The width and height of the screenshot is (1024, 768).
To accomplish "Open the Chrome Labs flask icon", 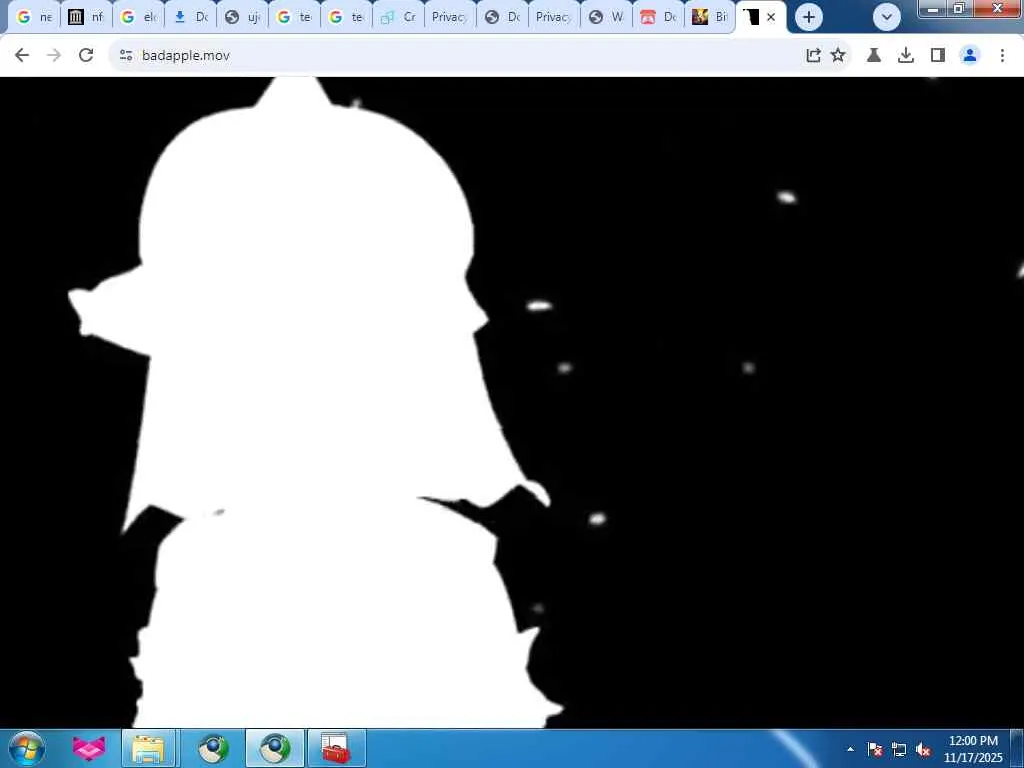I will 874,56.
